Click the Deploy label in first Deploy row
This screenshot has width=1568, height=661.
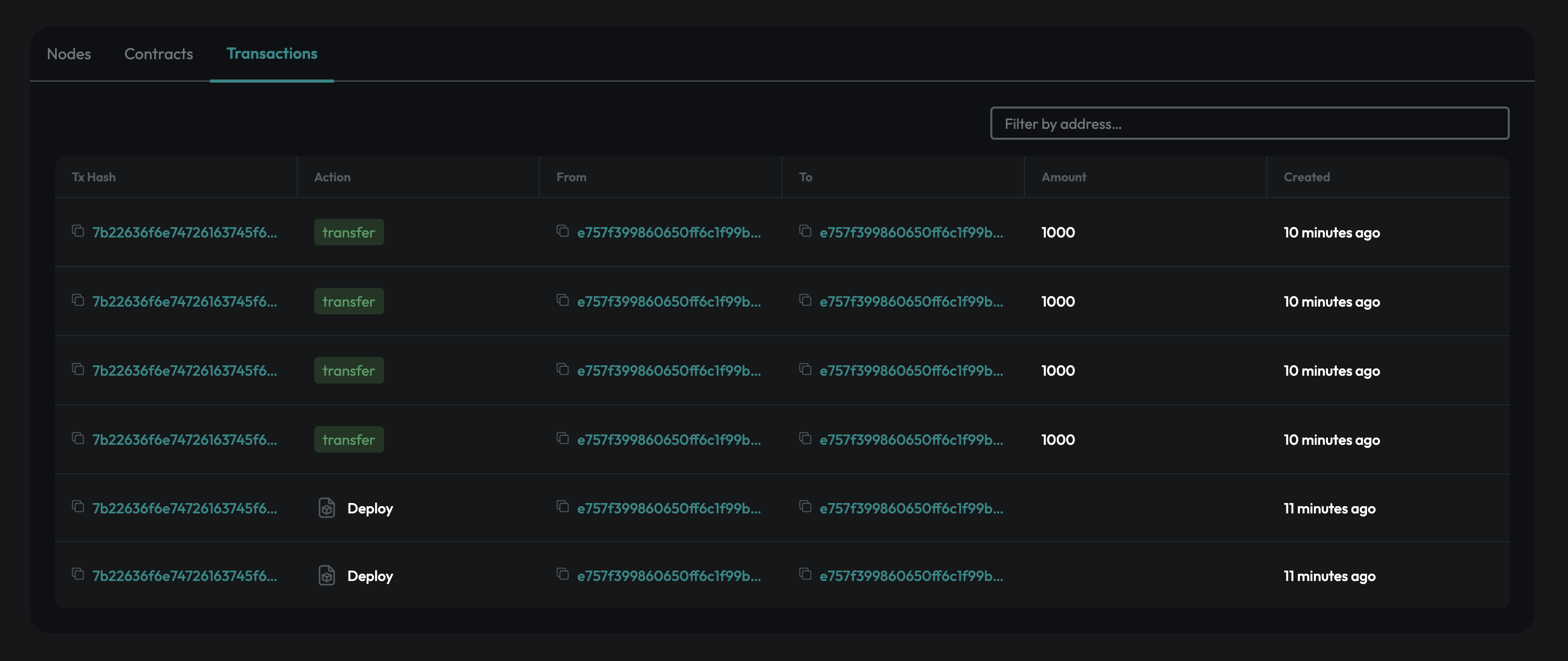(x=370, y=509)
